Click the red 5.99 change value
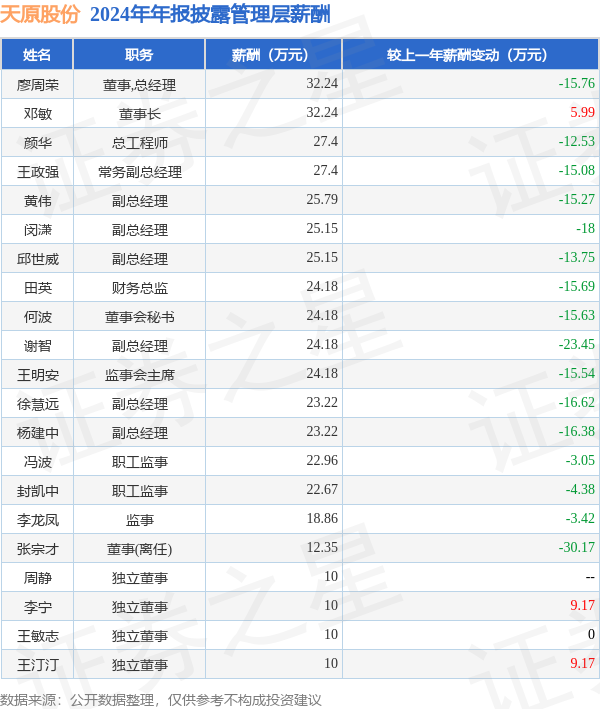600x709 pixels. [582, 112]
